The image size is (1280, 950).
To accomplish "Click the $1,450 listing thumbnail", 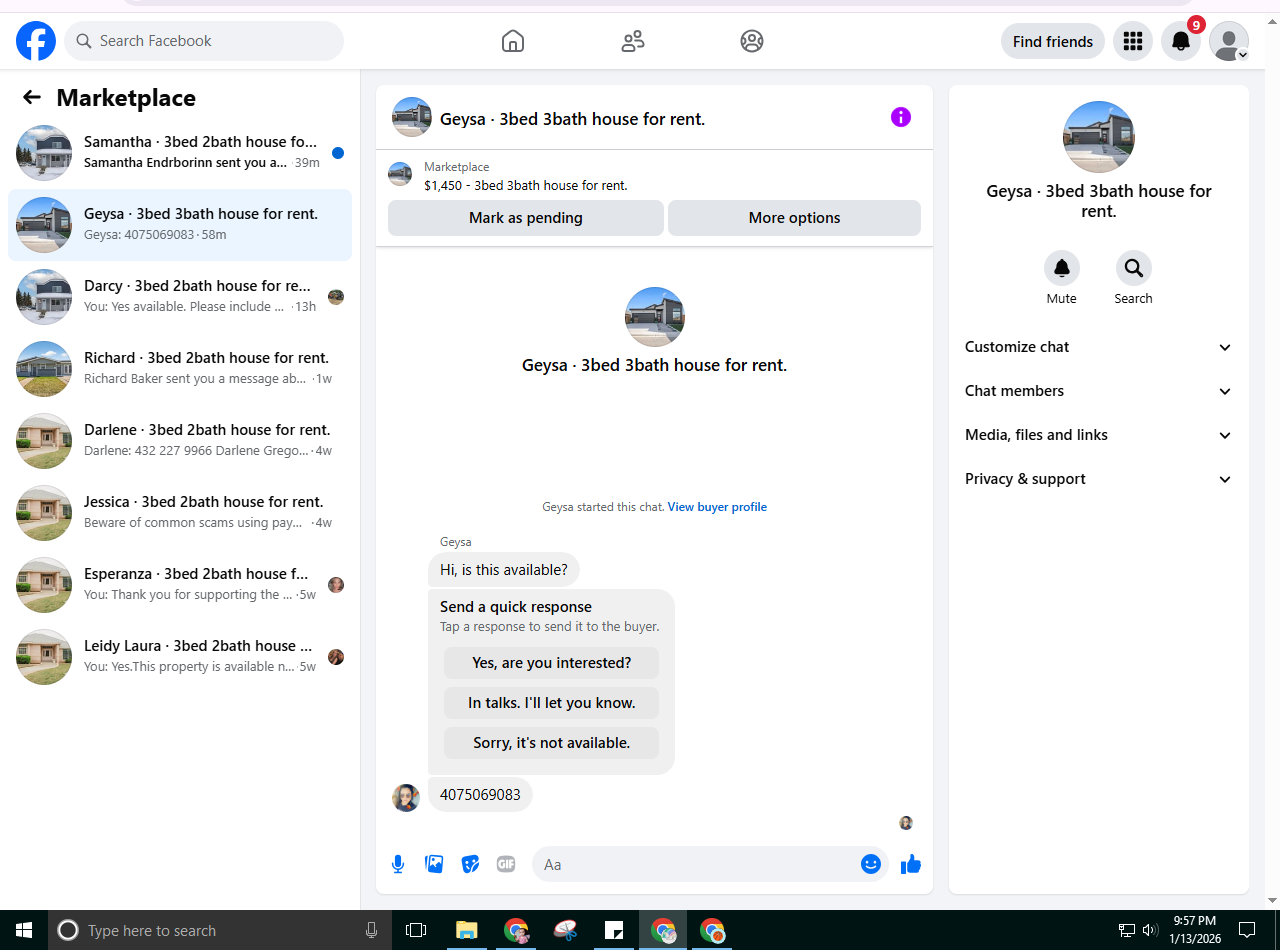I will pyautogui.click(x=400, y=174).
